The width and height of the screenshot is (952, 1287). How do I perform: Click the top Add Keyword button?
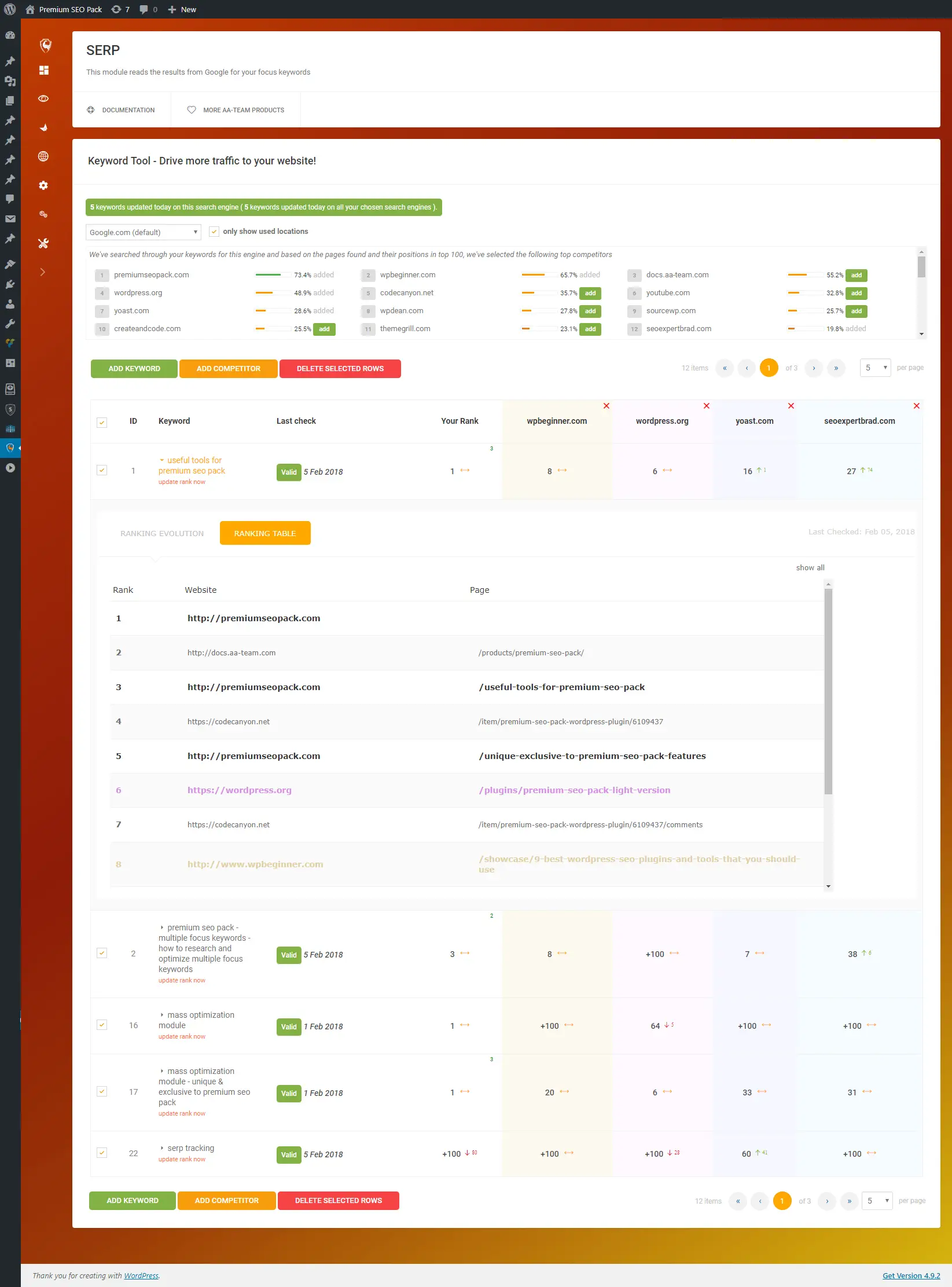134,369
